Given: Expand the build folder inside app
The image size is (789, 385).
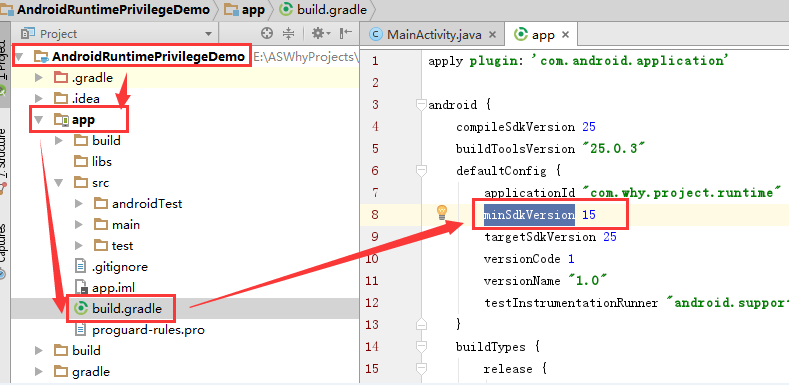Looking at the screenshot, I should point(59,140).
